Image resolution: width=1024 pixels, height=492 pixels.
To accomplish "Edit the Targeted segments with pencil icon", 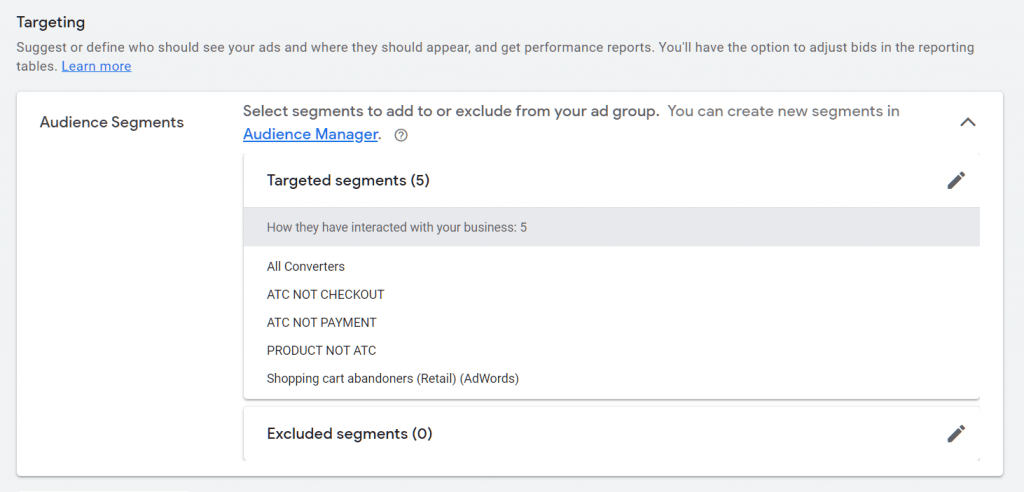I will (x=956, y=180).
